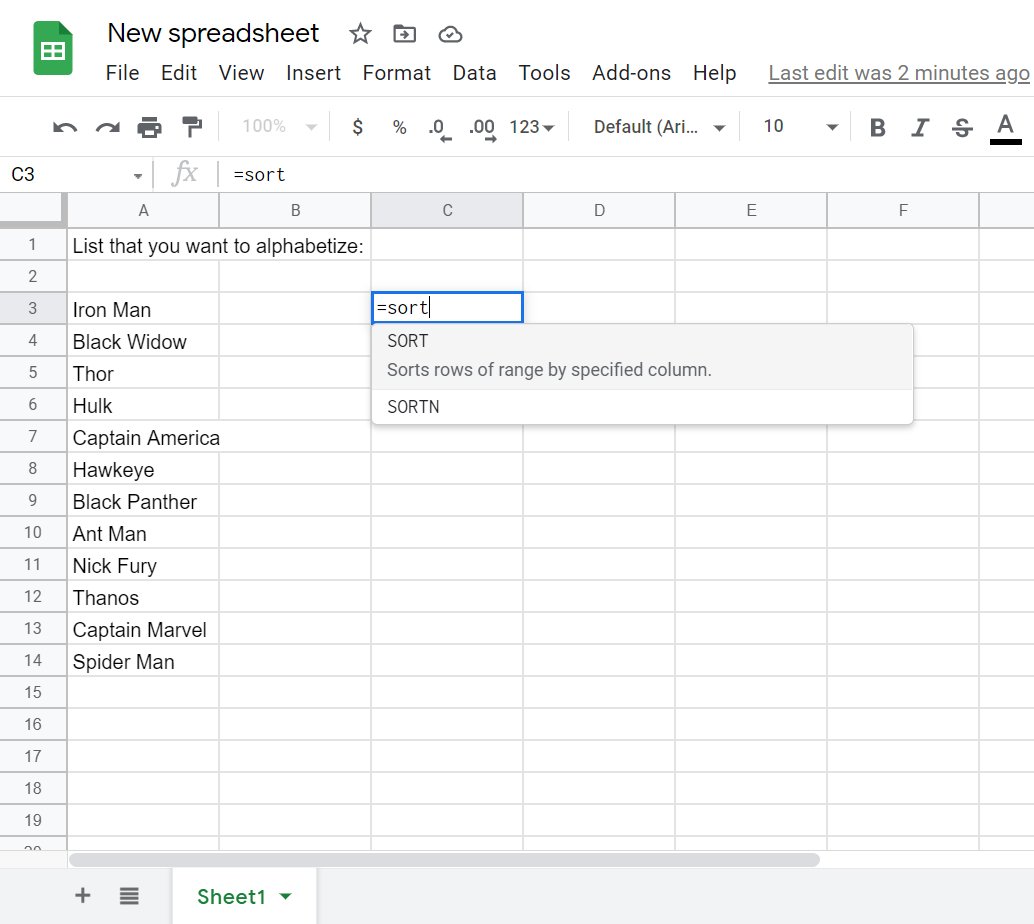Open the font family dropdown
The image size is (1034, 924).
659,127
